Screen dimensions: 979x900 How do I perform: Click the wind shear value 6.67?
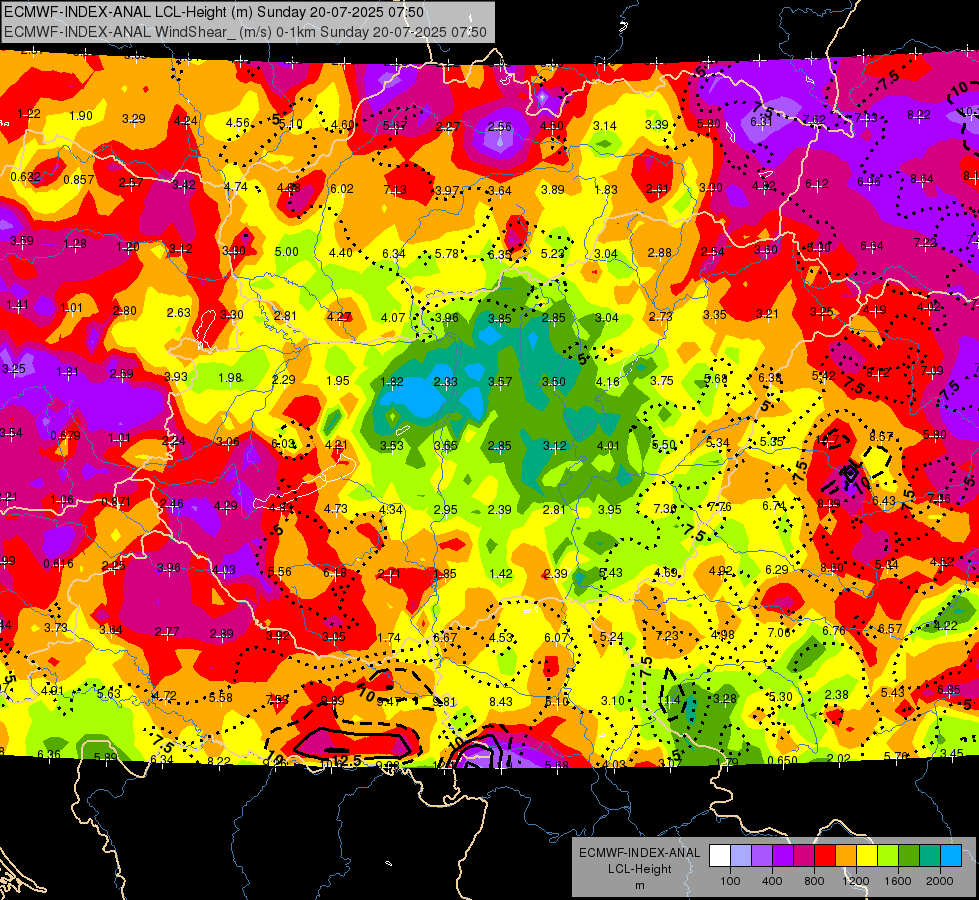tap(445, 638)
